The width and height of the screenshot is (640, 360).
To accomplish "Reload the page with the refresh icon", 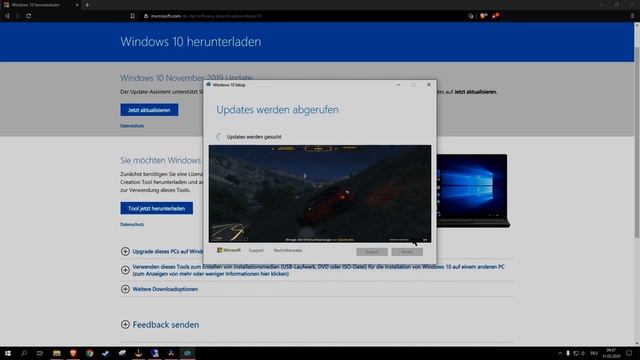I will (29, 16).
